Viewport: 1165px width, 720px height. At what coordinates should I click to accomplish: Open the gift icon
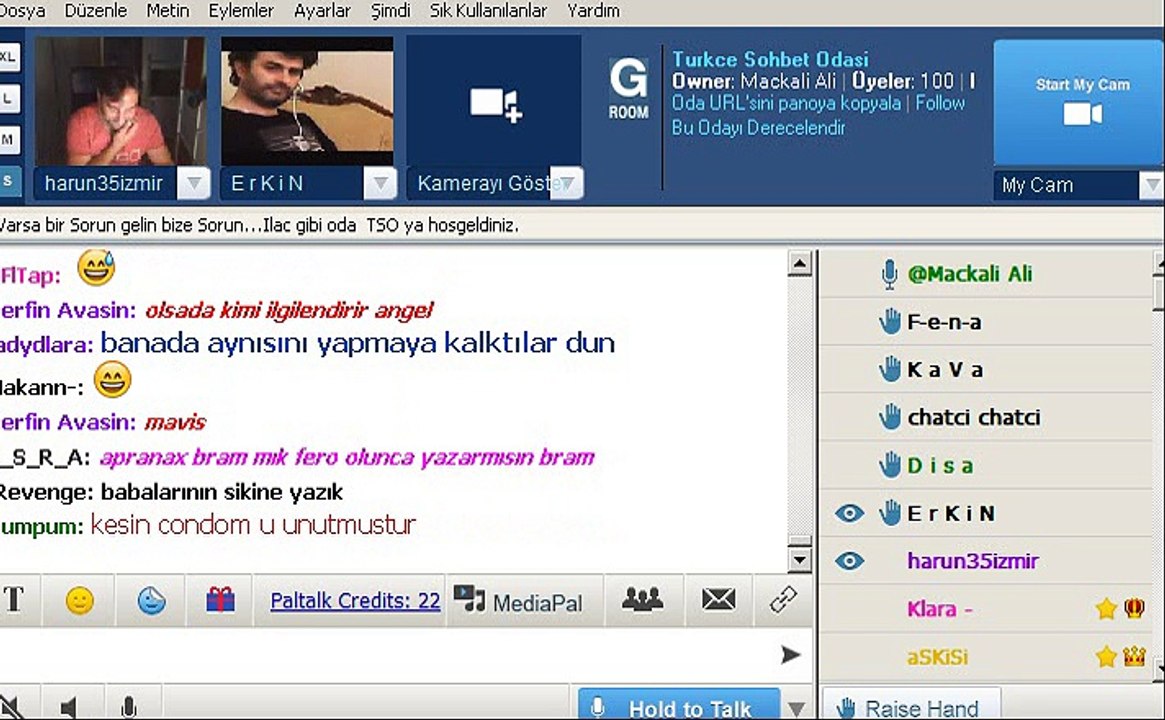pos(220,600)
